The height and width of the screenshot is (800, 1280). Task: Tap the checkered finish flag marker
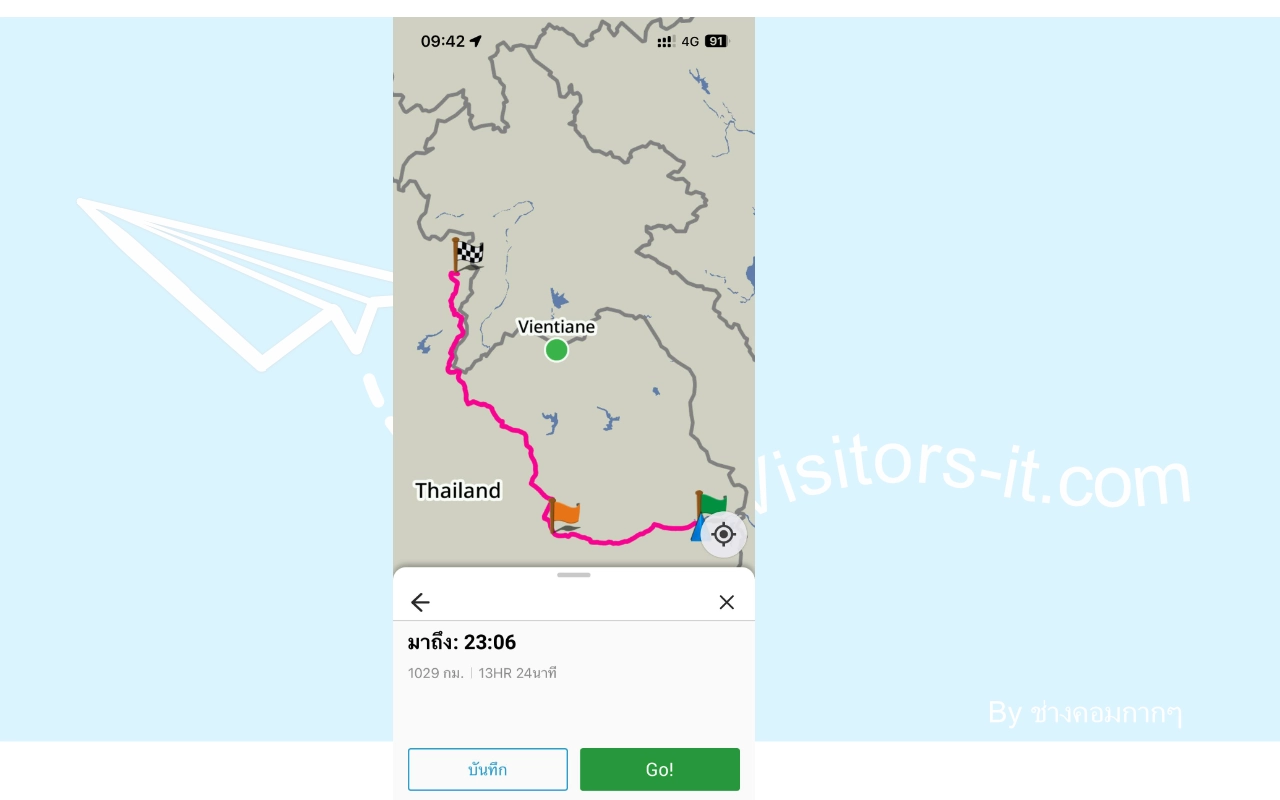tap(468, 255)
